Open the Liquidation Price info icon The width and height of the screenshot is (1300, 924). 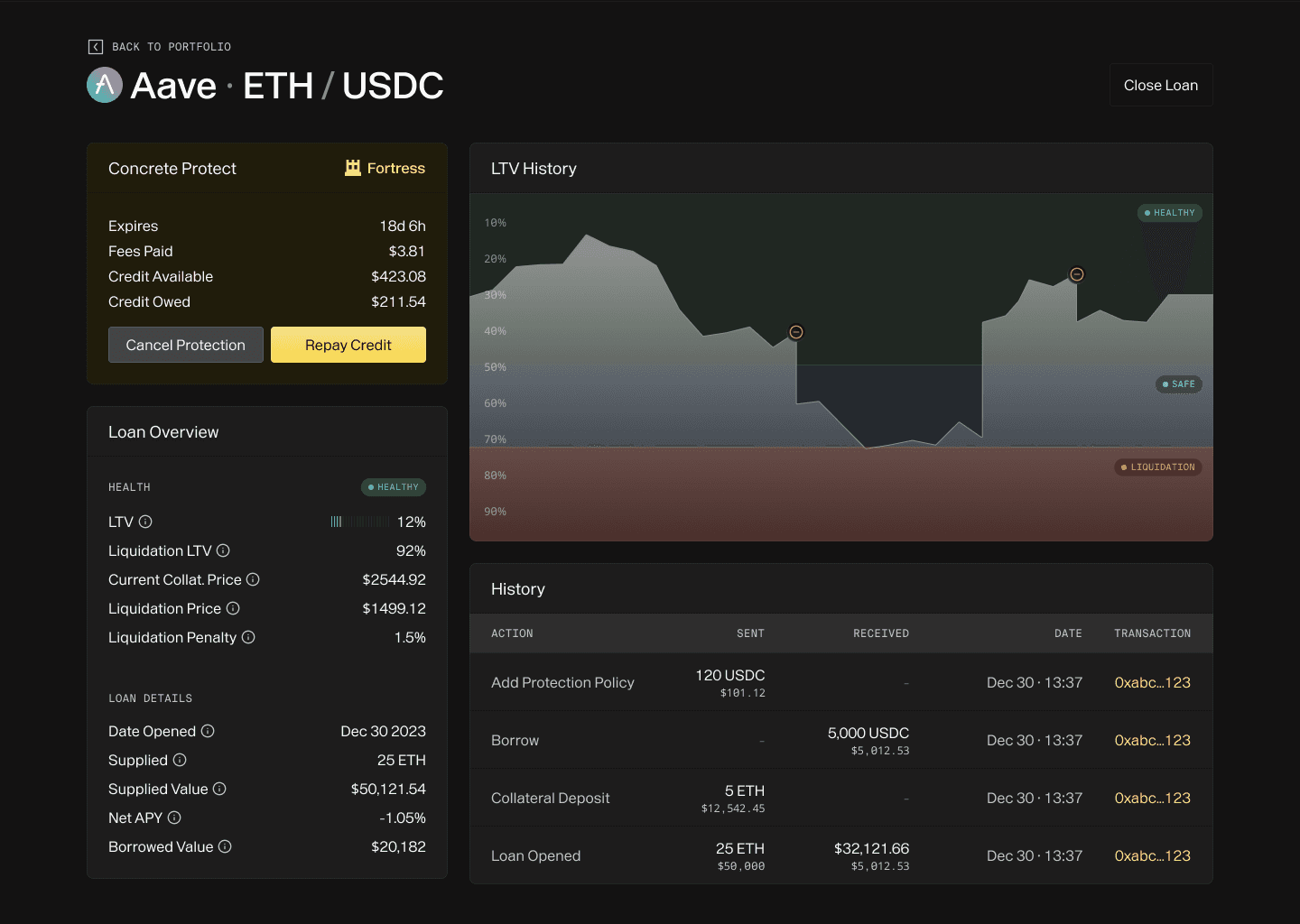point(233,608)
